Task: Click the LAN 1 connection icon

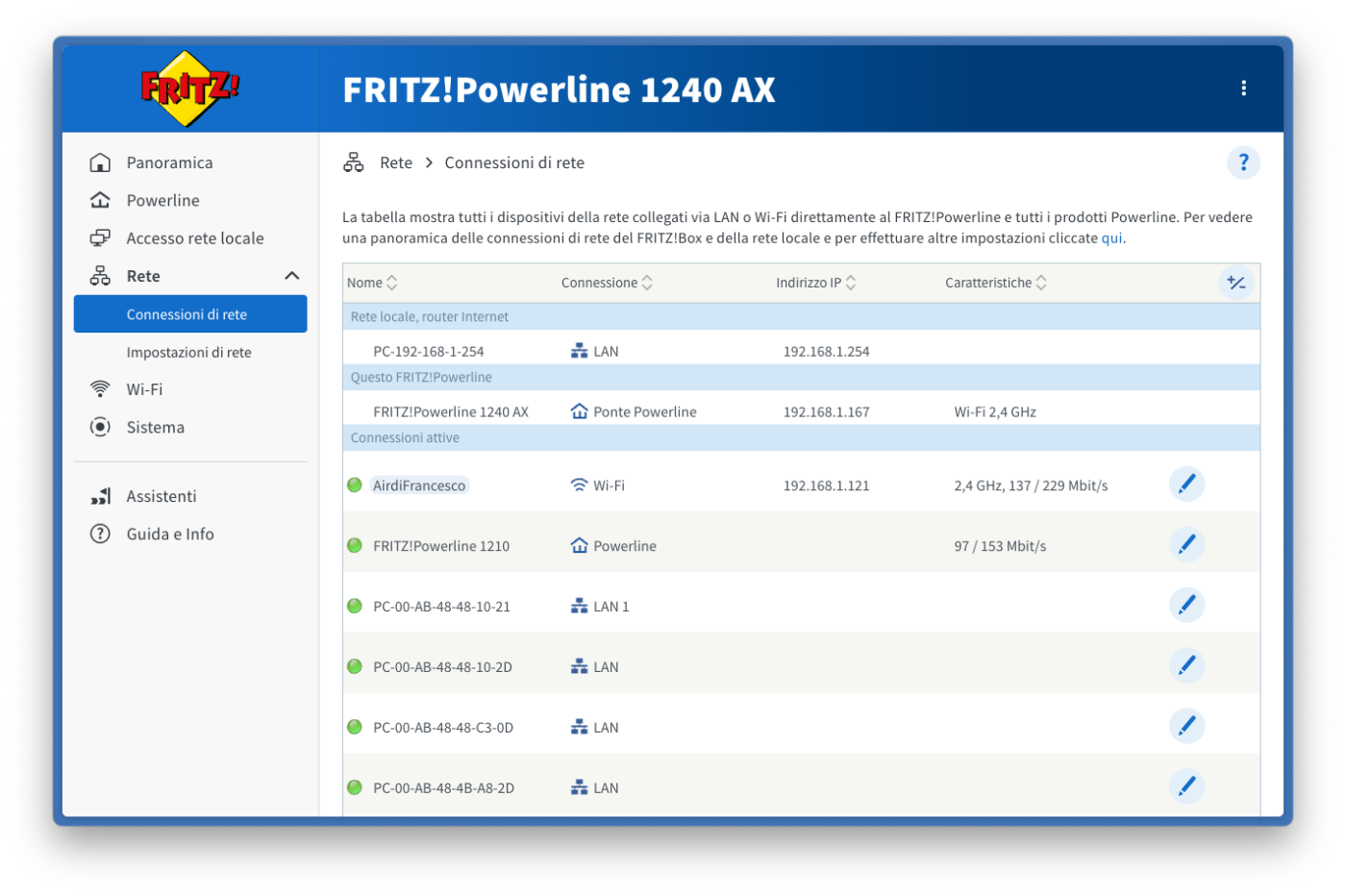Action: coord(579,606)
